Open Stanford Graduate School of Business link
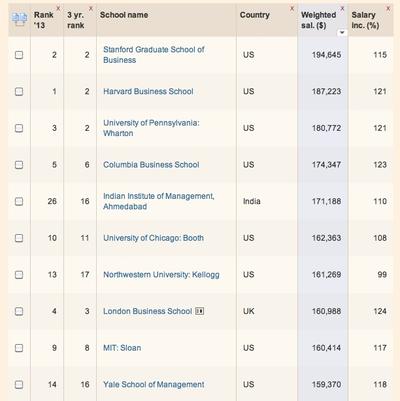 pyautogui.click(x=154, y=55)
